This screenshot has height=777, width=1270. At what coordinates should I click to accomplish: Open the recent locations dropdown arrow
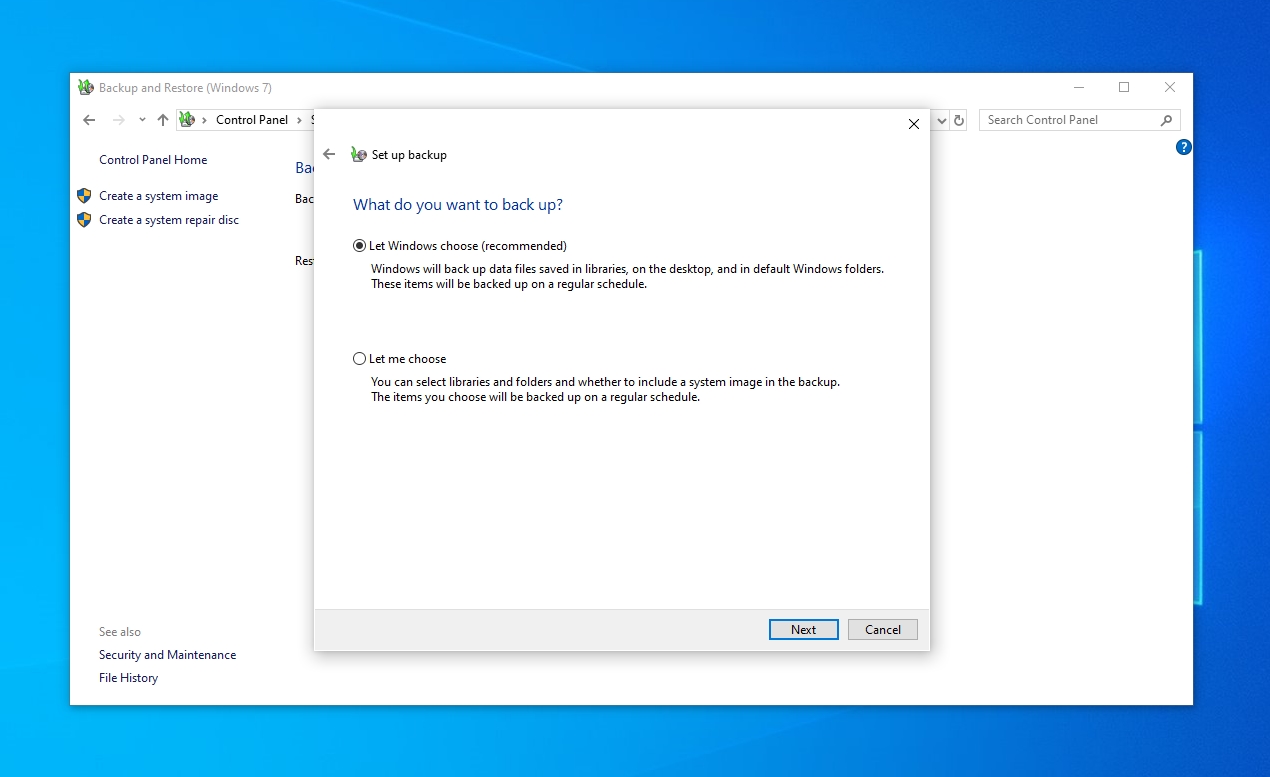tap(142, 120)
